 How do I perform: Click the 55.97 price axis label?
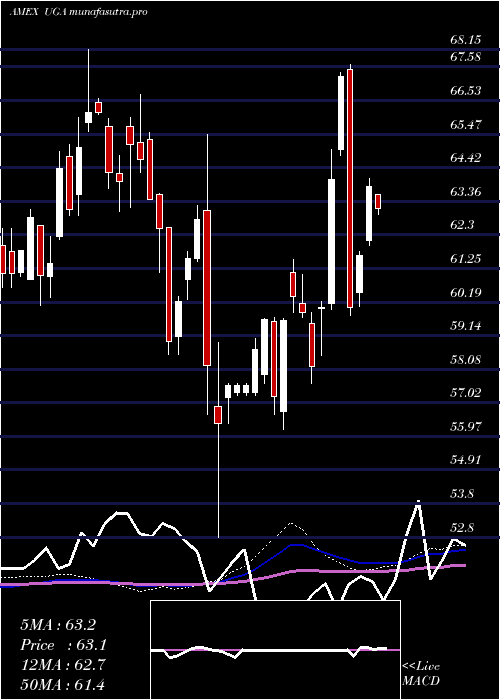[x=466, y=426]
